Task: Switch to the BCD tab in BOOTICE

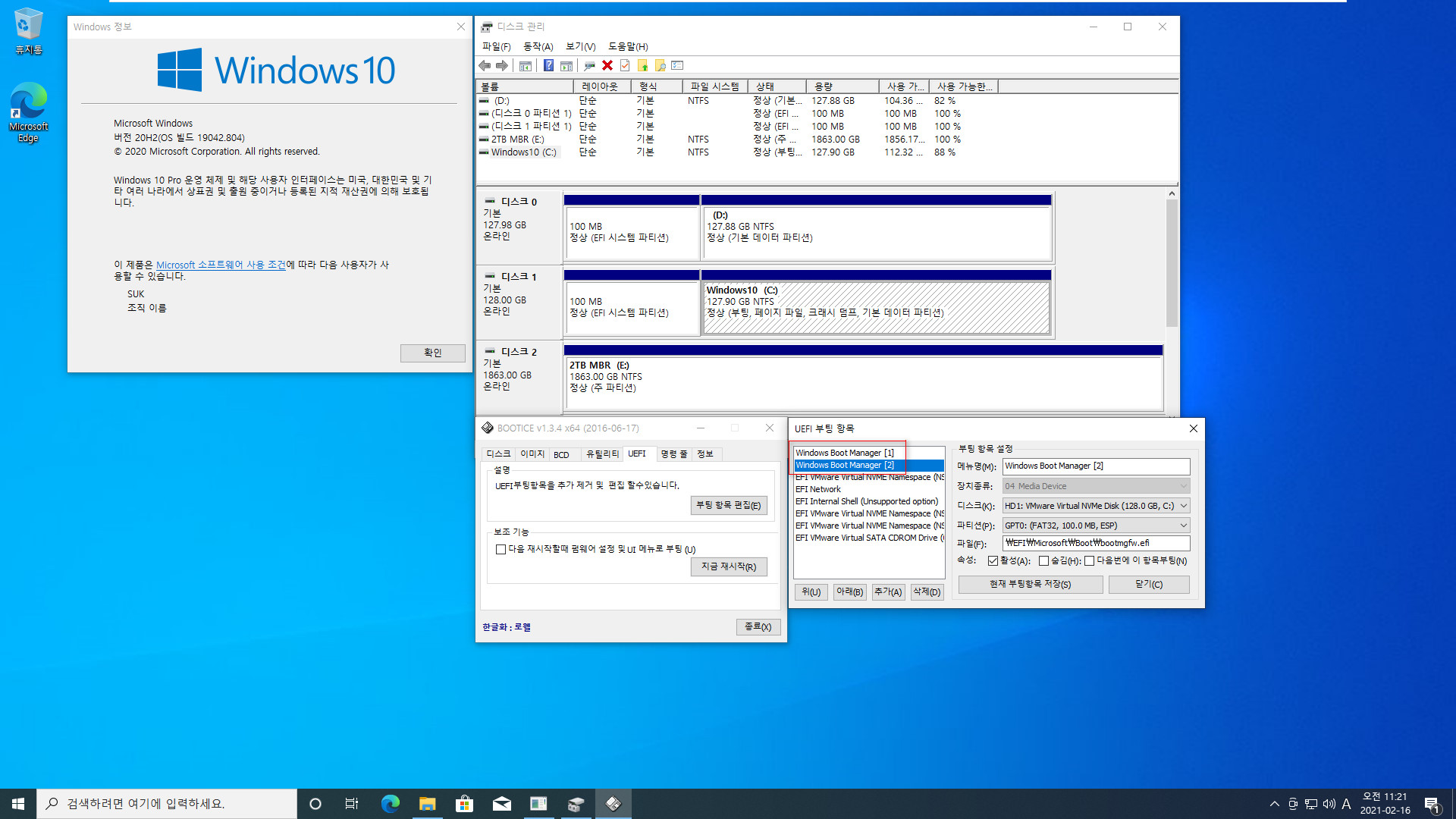Action: tap(561, 455)
